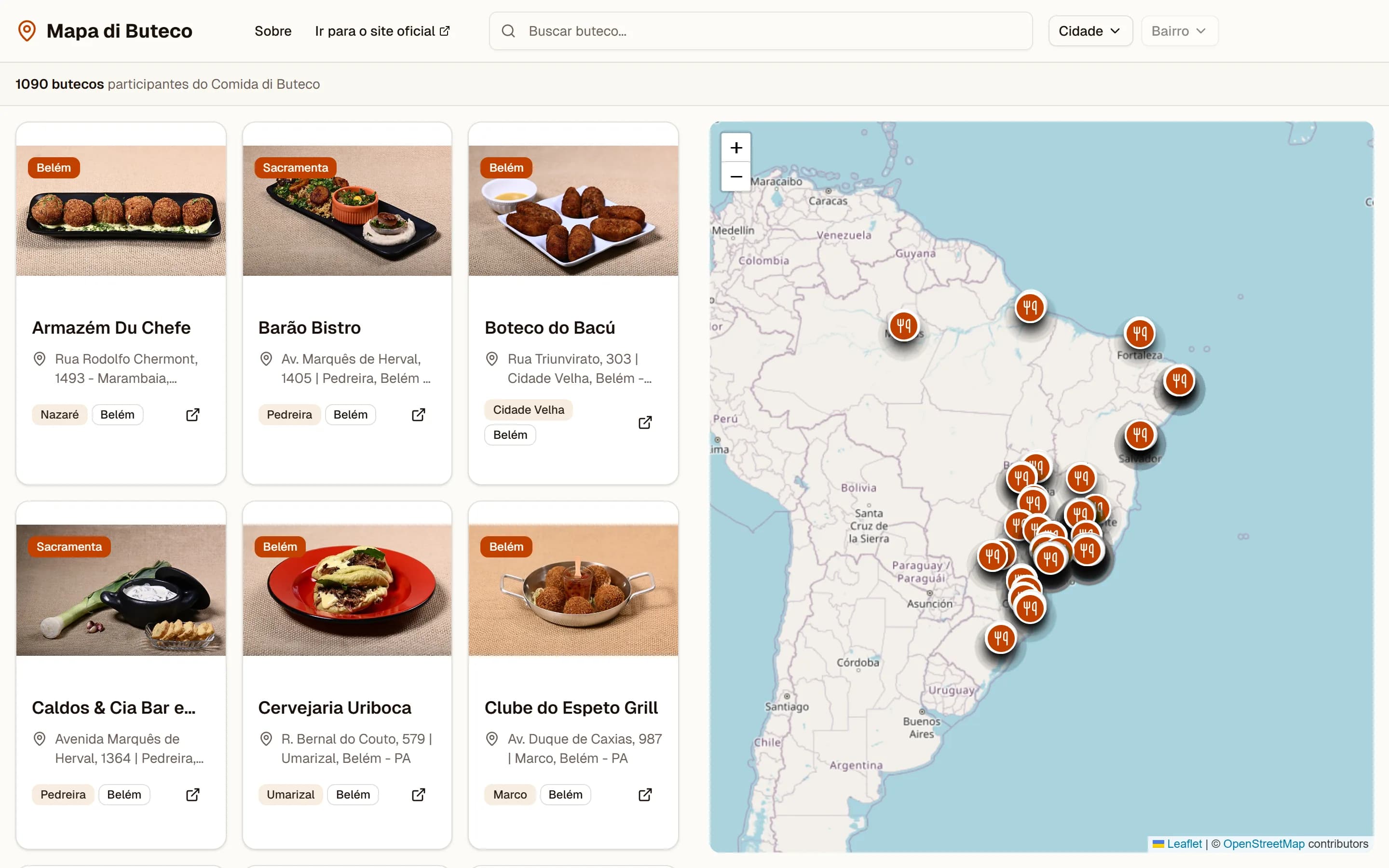The height and width of the screenshot is (868, 1389).
Task: Click the southernmost map marker
Action: tap(1001, 638)
